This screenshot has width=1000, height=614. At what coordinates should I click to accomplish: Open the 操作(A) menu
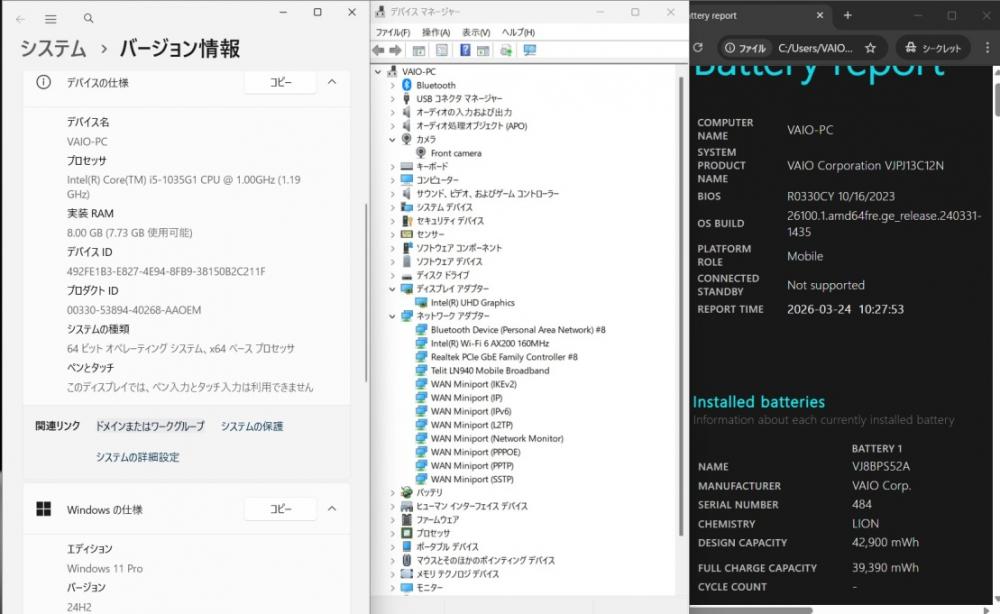pyautogui.click(x=436, y=33)
